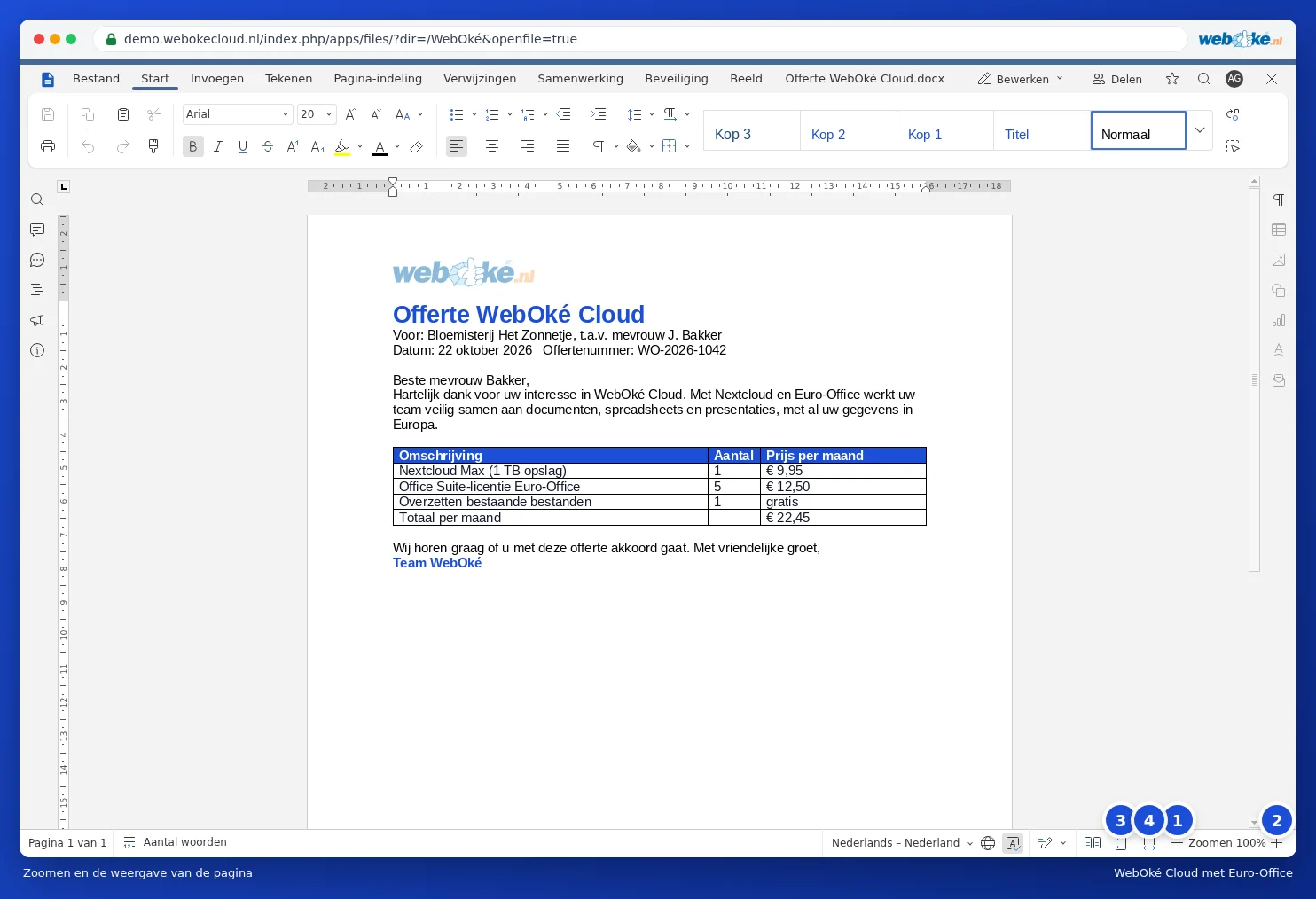Toggle bold formatting

click(192, 146)
